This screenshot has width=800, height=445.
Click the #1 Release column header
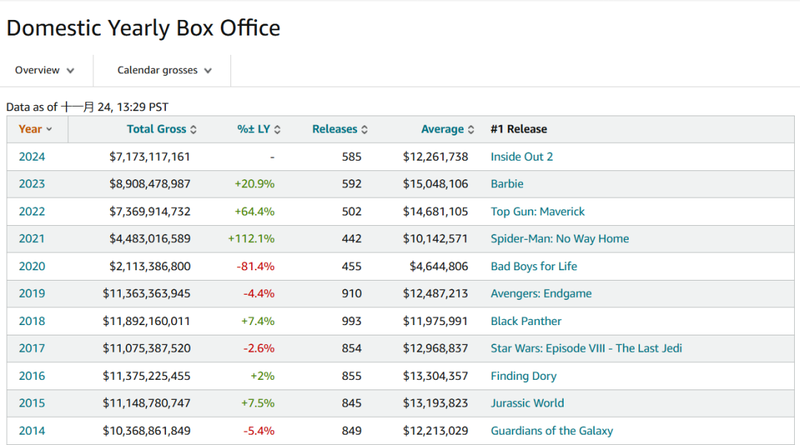pyautogui.click(x=518, y=129)
